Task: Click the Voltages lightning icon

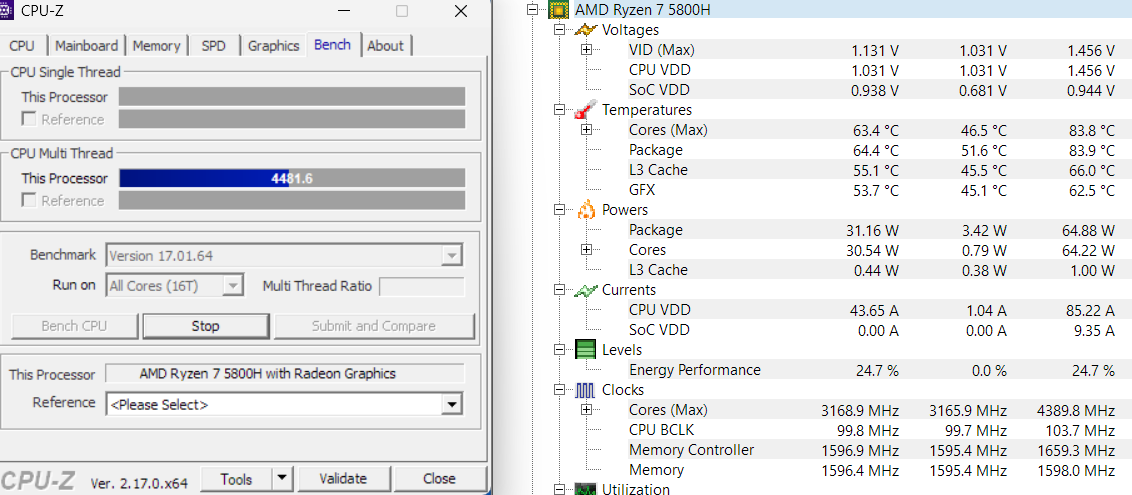Action: click(x=585, y=30)
